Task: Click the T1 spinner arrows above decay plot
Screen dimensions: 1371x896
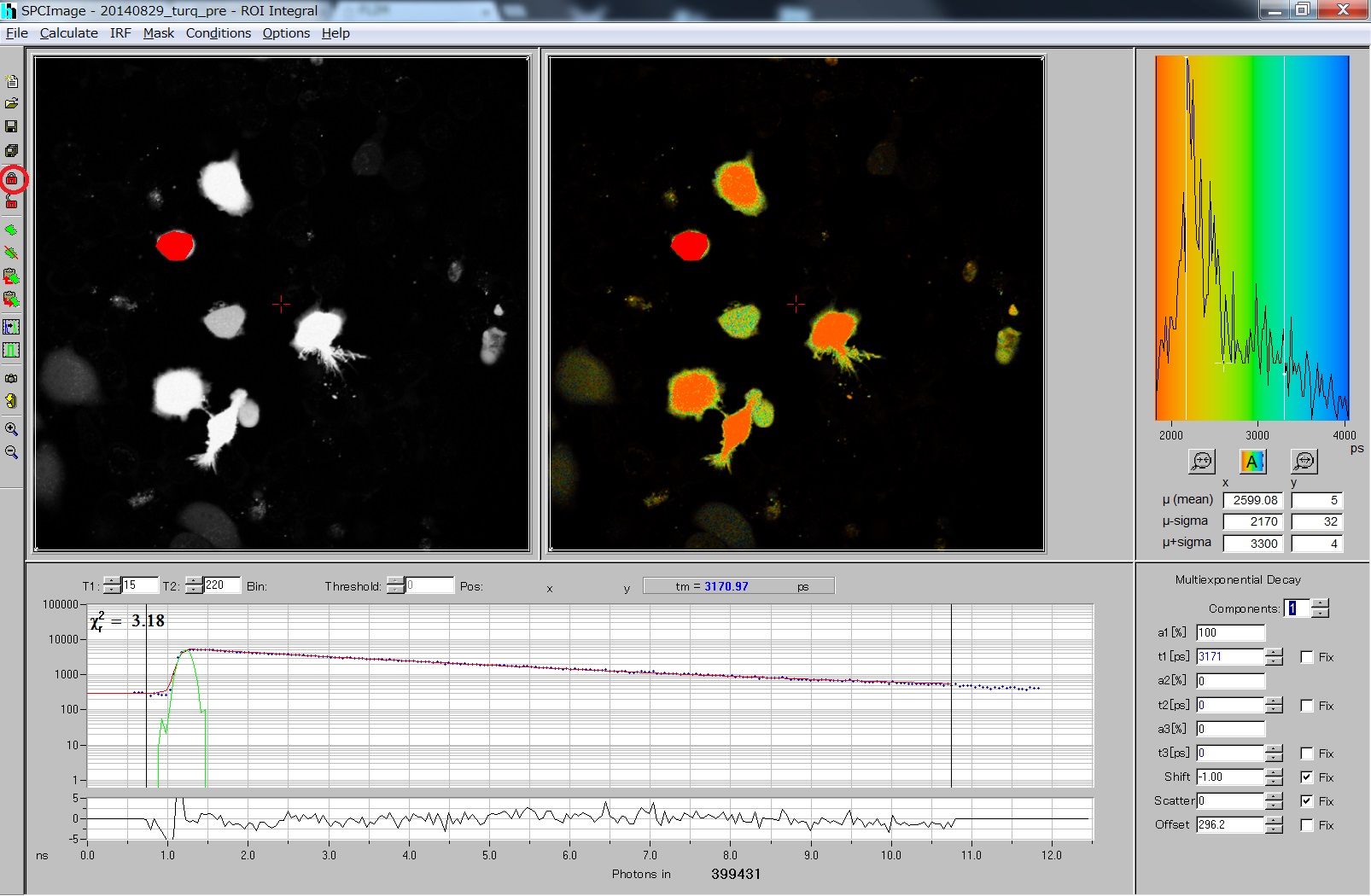Action: click(x=112, y=585)
